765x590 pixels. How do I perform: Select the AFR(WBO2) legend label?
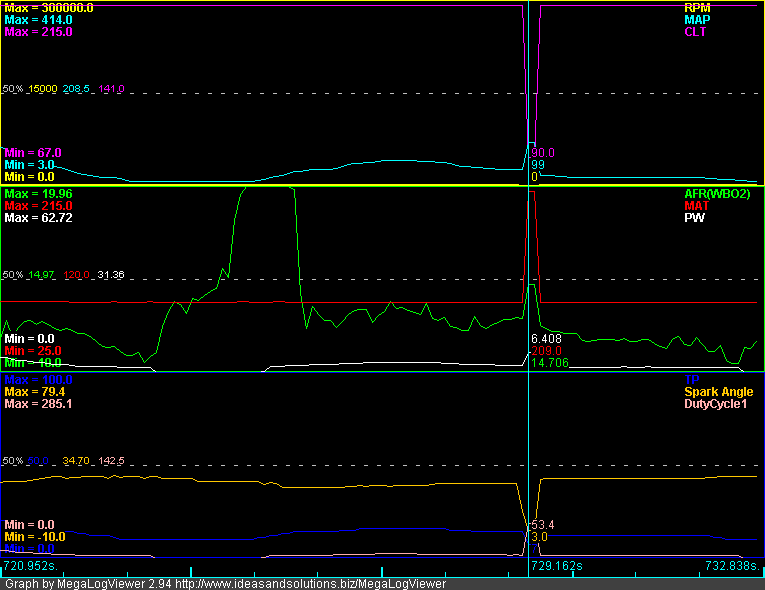click(719, 193)
